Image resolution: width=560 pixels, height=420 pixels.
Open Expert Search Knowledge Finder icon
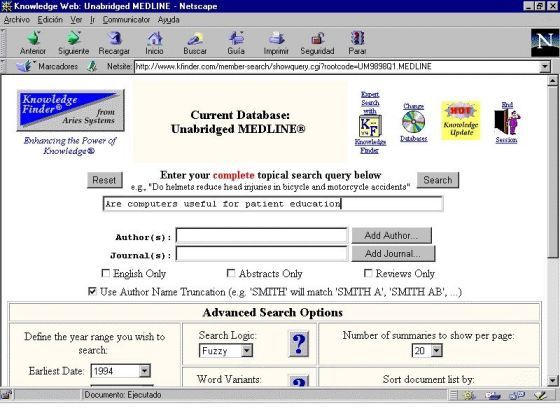coord(370,125)
